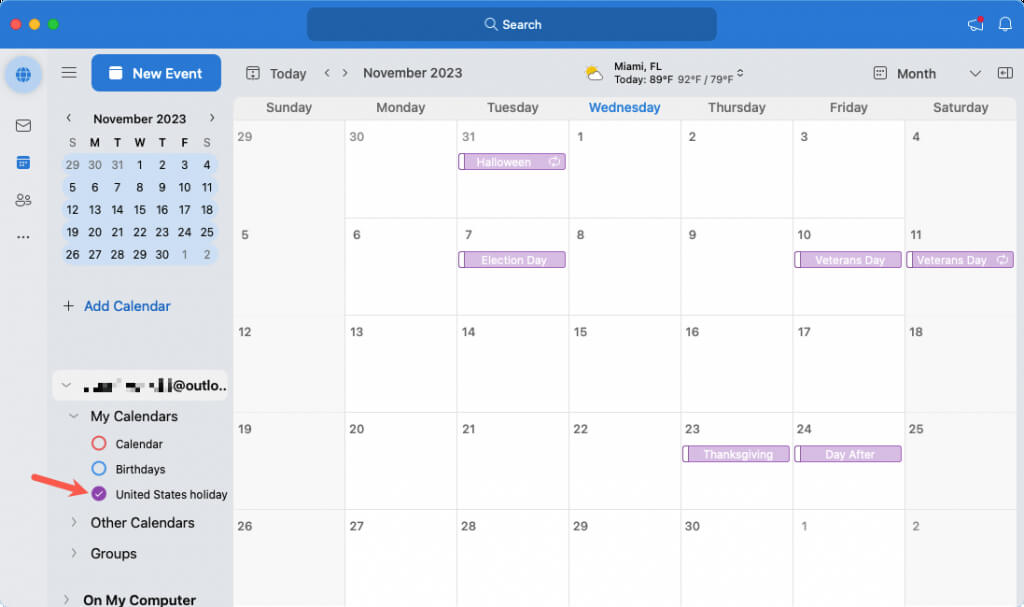Open Veterans Day event on Saturday 11
The height and width of the screenshot is (607, 1024).
[960, 259]
